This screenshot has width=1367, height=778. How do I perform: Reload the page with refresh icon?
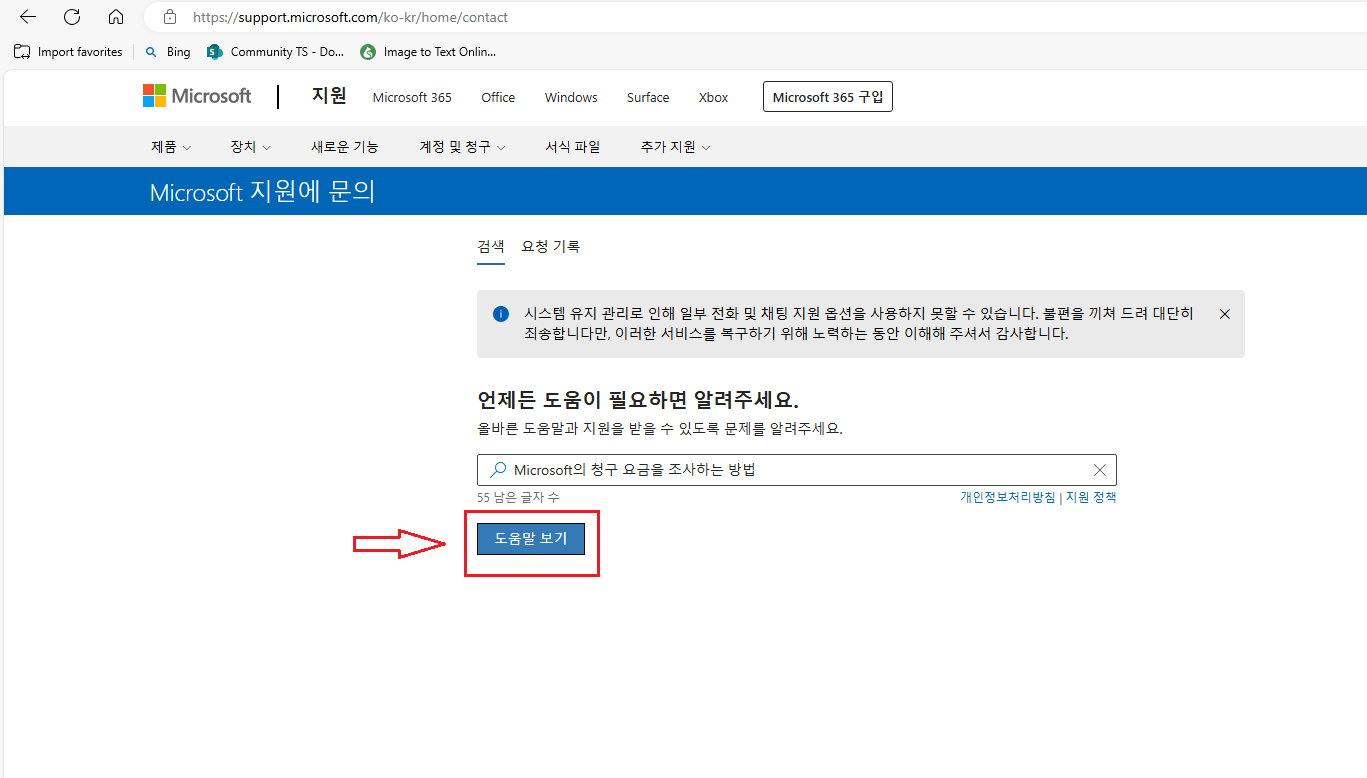(72, 17)
